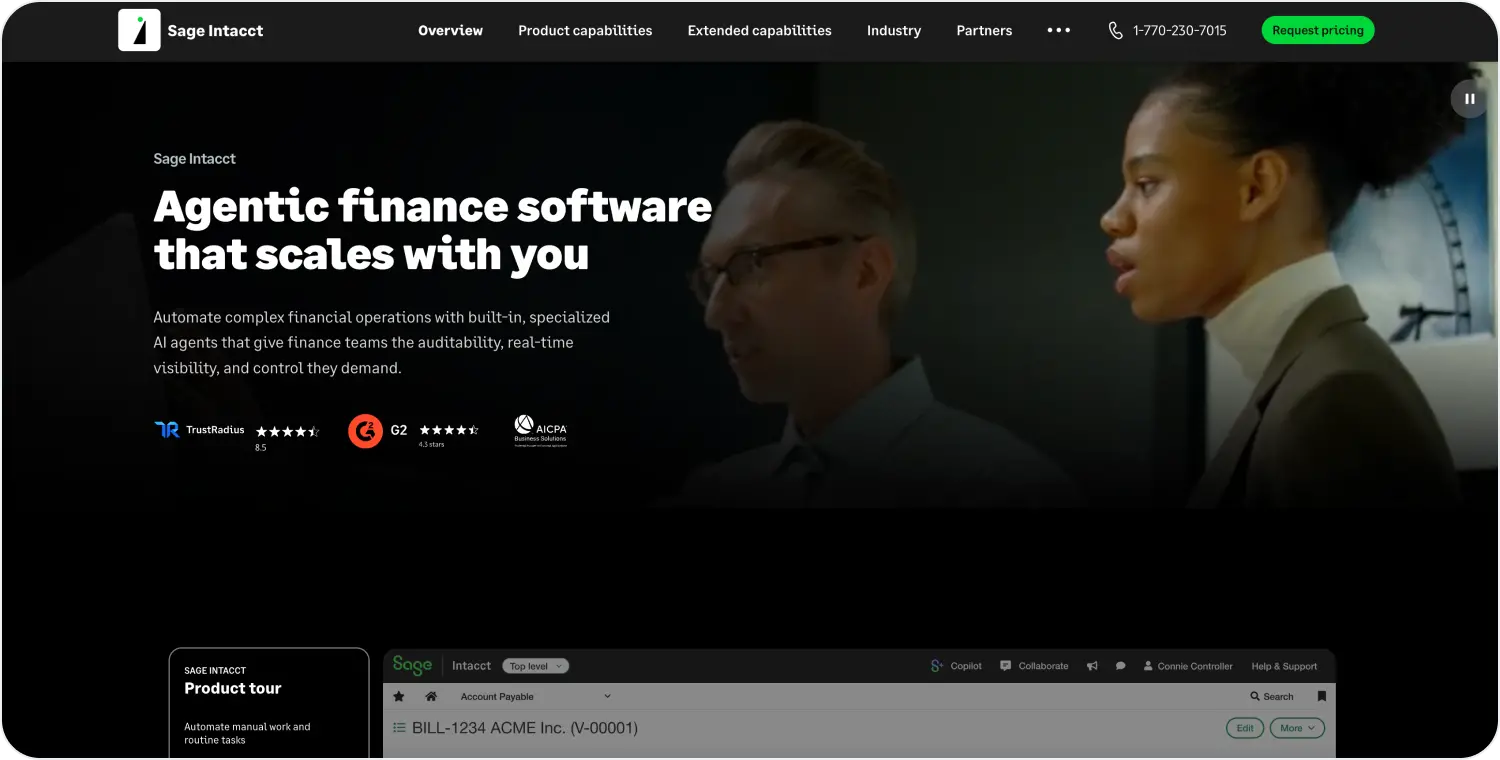Call phone number 1-770-230-7015
The height and width of the screenshot is (760, 1500).
(x=1179, y=30)
